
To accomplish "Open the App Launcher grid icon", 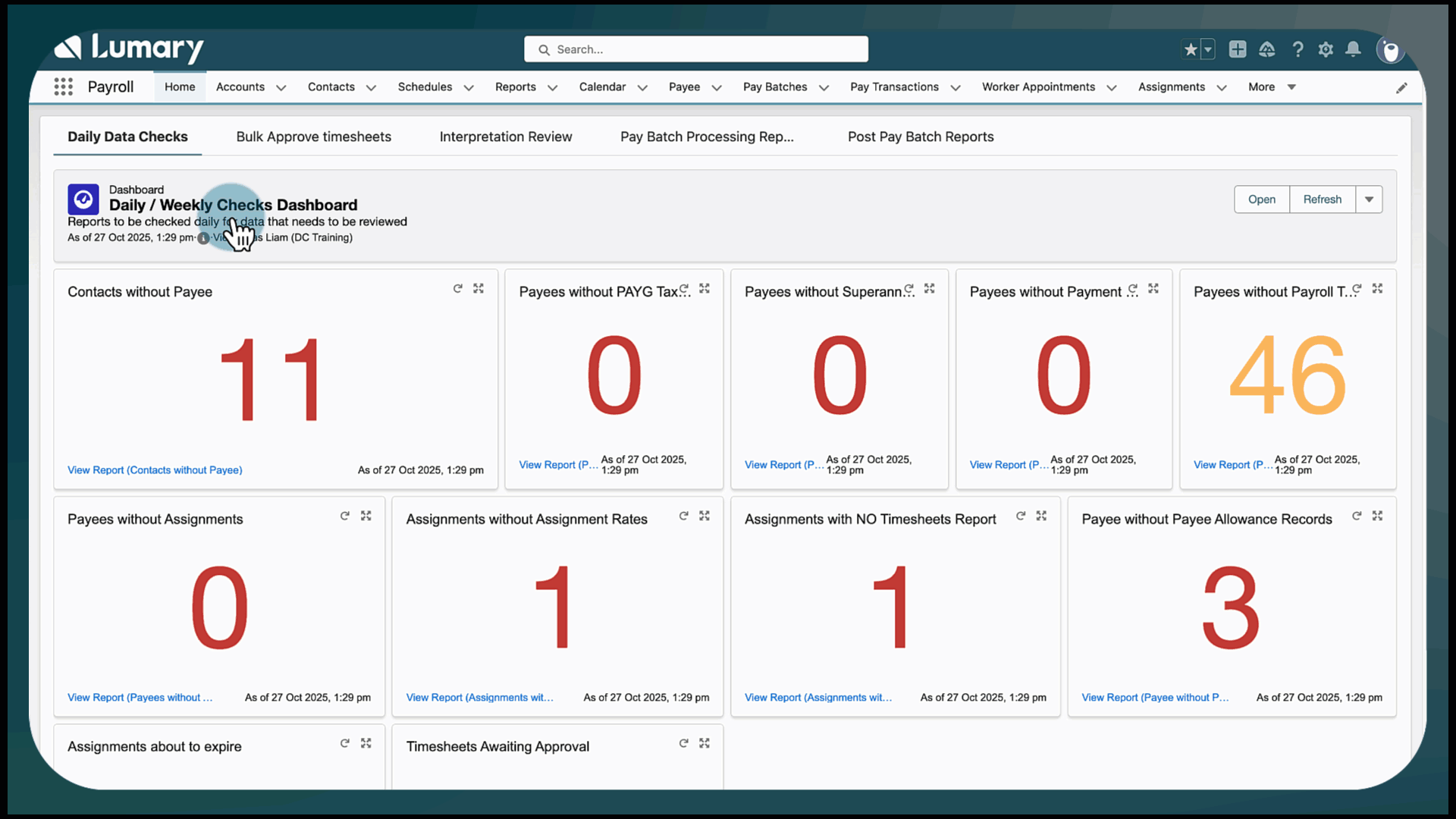I will pyautogui.click(x=64, y=87).
